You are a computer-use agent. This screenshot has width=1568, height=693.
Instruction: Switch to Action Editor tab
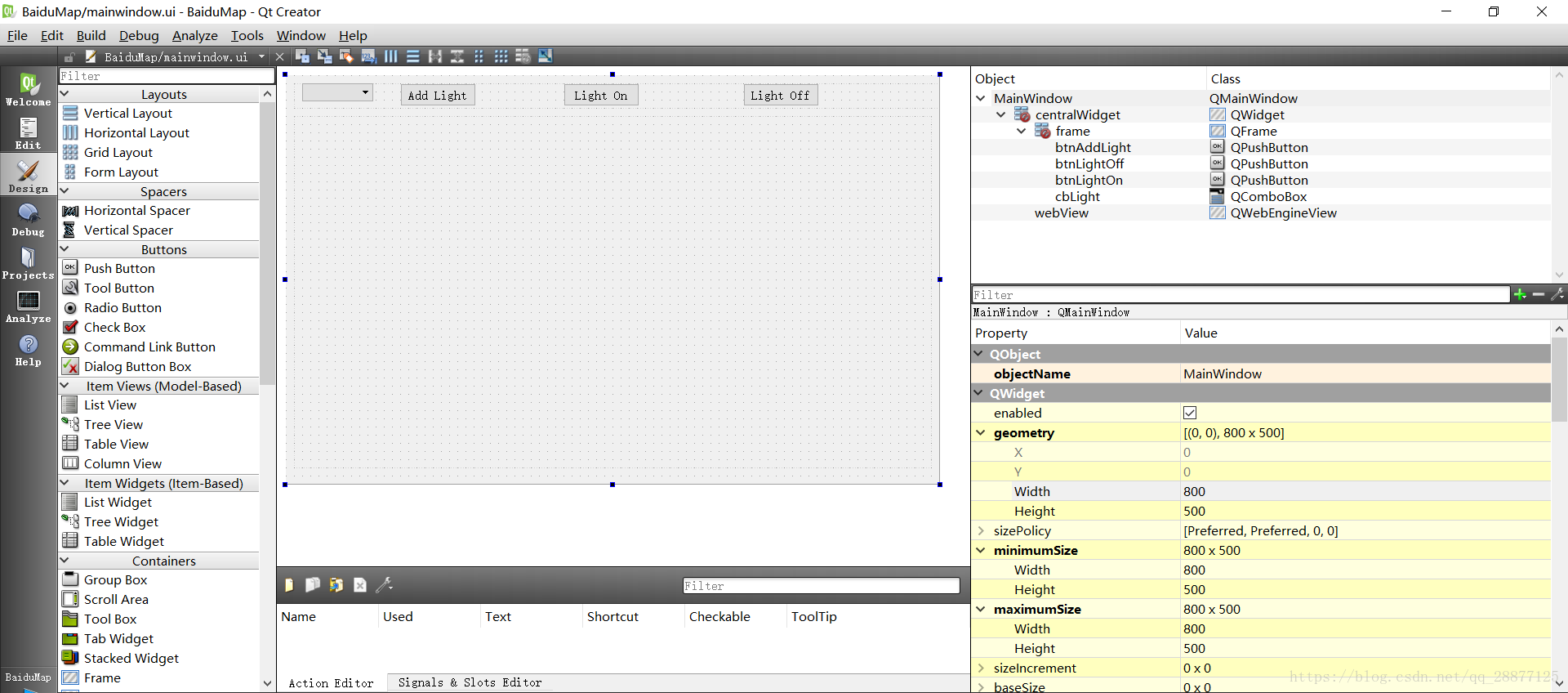[x=331, y=683]
